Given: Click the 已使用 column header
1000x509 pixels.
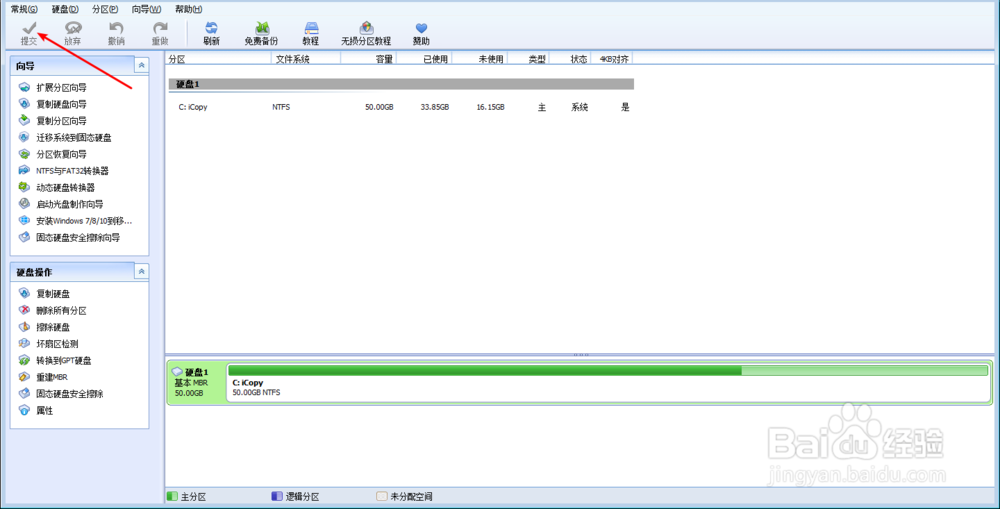Looking at the screenshot, I should pyautogui.click(x=424, y=59).
